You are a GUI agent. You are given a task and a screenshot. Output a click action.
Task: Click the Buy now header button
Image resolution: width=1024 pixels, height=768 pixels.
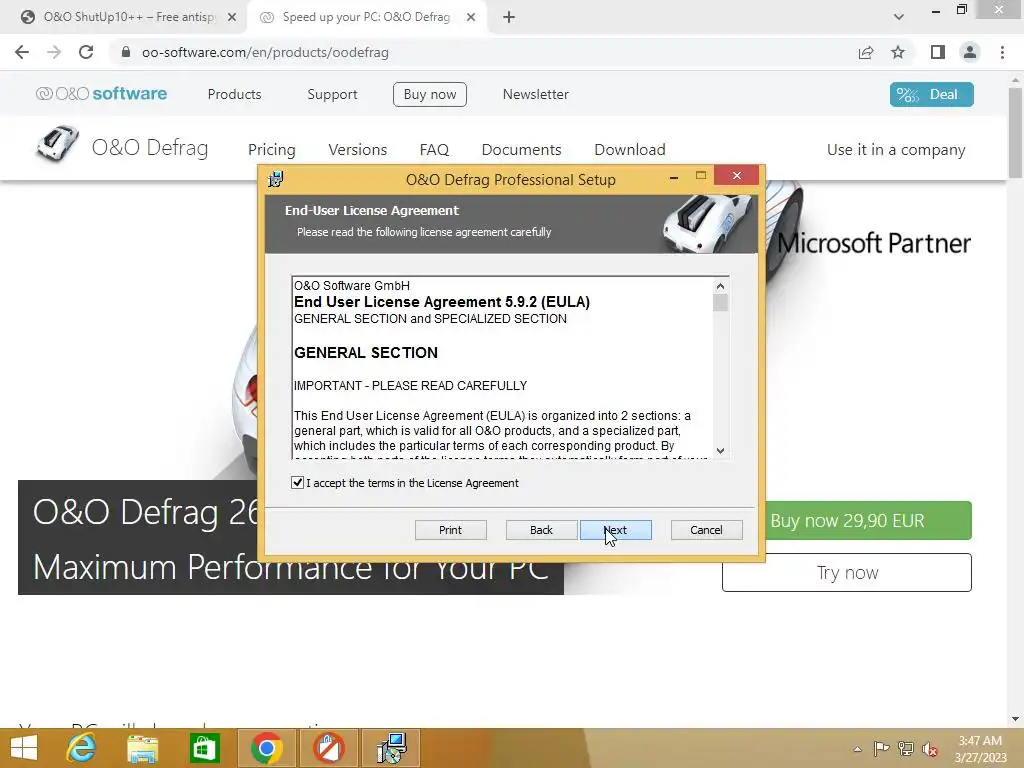[430, 94]
